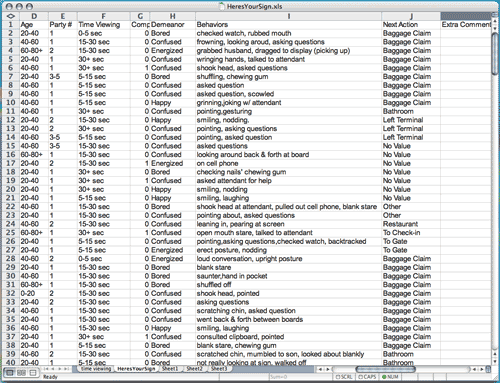The width and height of the screenshot is (500, 383).
Task: Click the horizontal scrollbar thumb
Action: (386, 369)
